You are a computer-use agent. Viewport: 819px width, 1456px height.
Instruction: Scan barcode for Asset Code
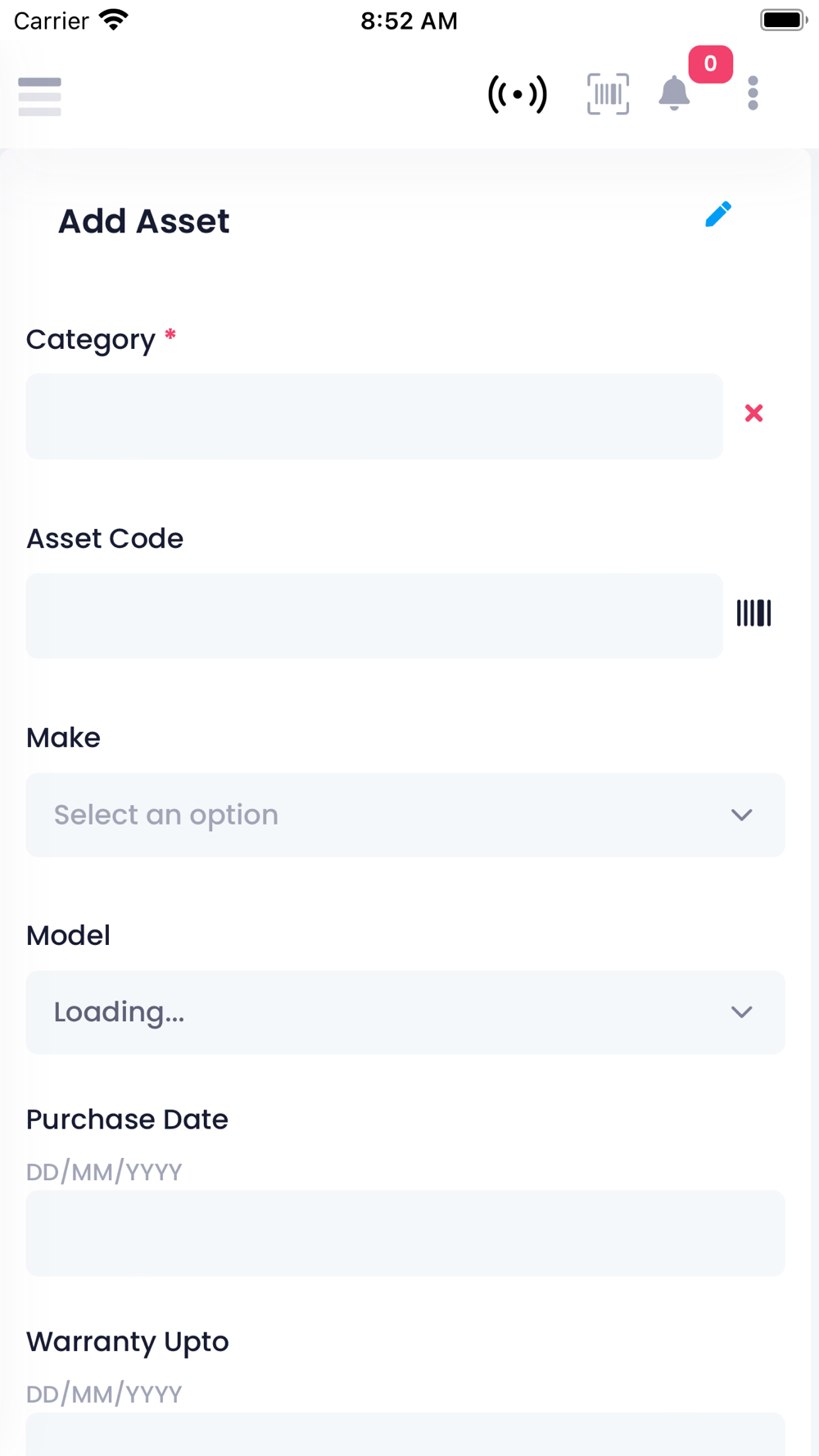click(753, 613)
